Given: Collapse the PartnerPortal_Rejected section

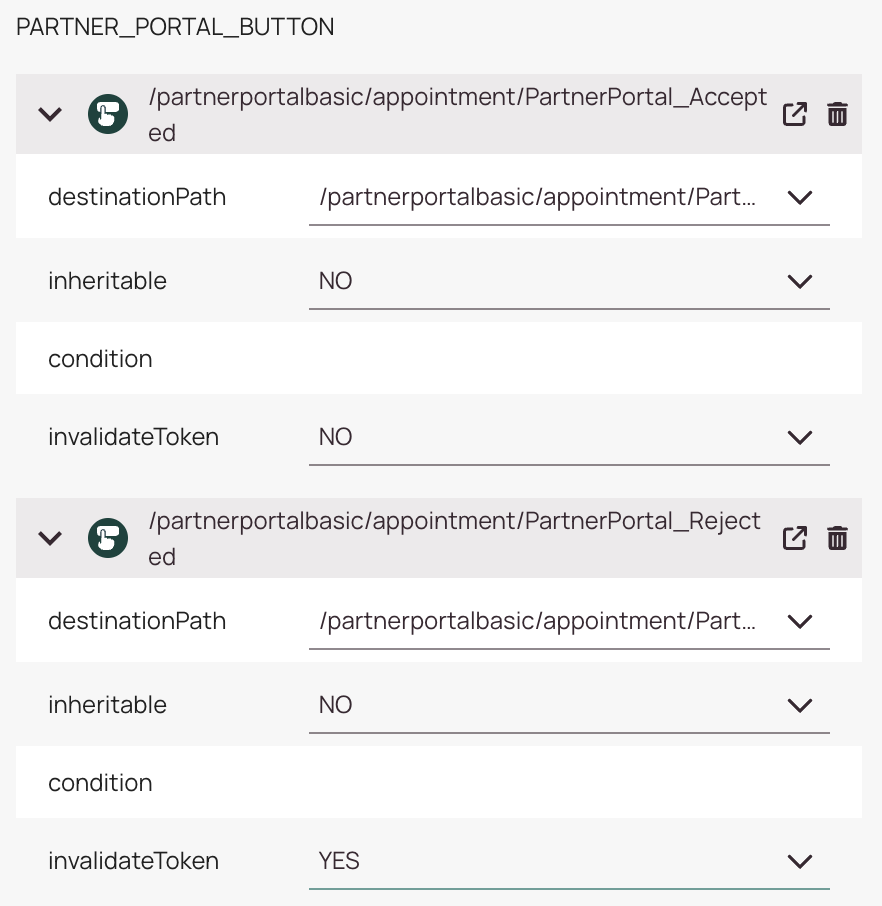Looking at the screenshot, I should click(x=49, y=538).
